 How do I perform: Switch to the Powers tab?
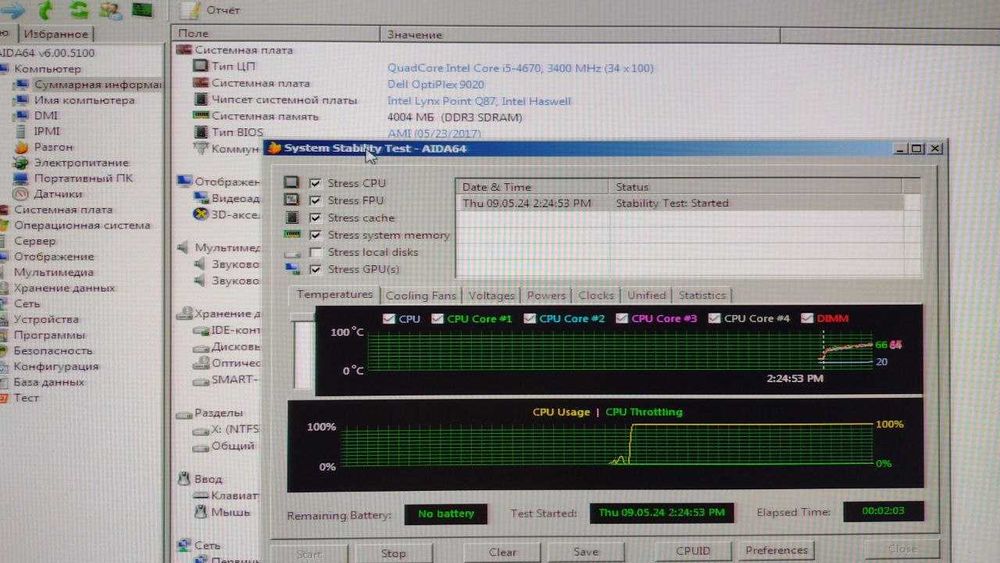[546, 295]
